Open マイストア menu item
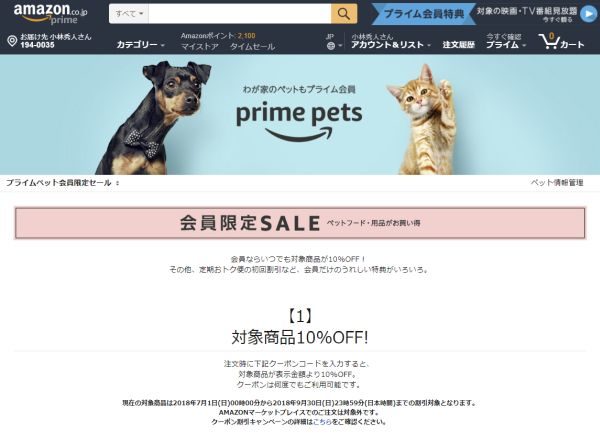 point(200,47)
